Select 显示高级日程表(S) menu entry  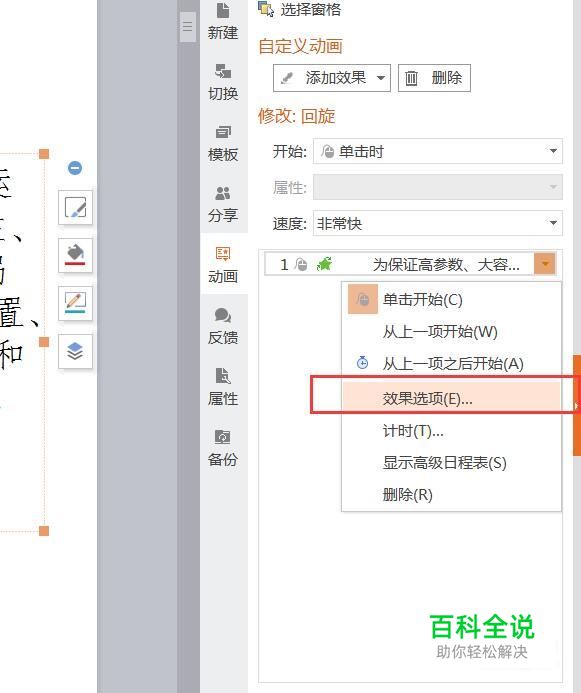(x=452, y=463)
